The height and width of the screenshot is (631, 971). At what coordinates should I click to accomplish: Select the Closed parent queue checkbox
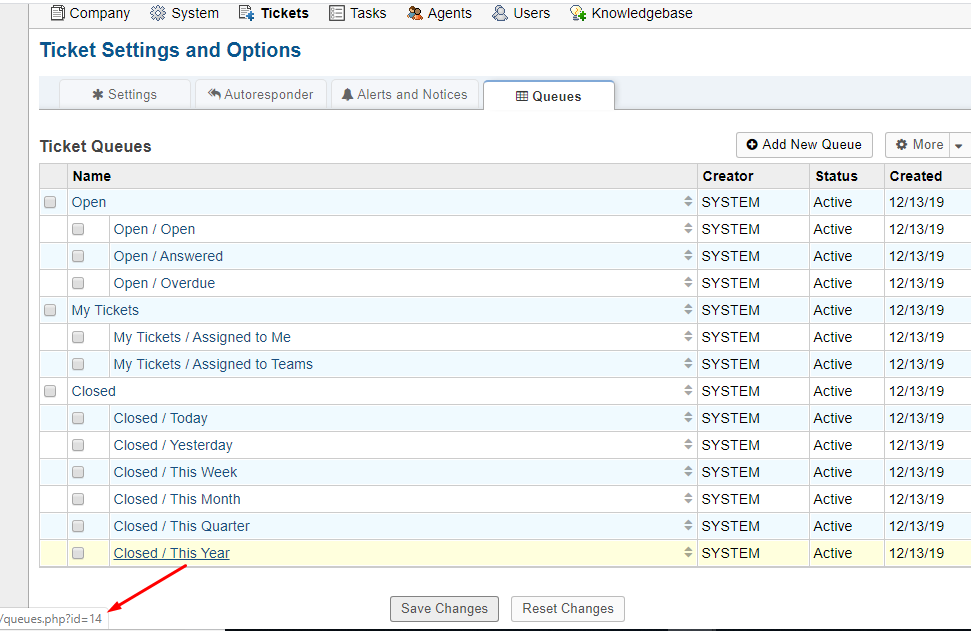pos(50,391)
